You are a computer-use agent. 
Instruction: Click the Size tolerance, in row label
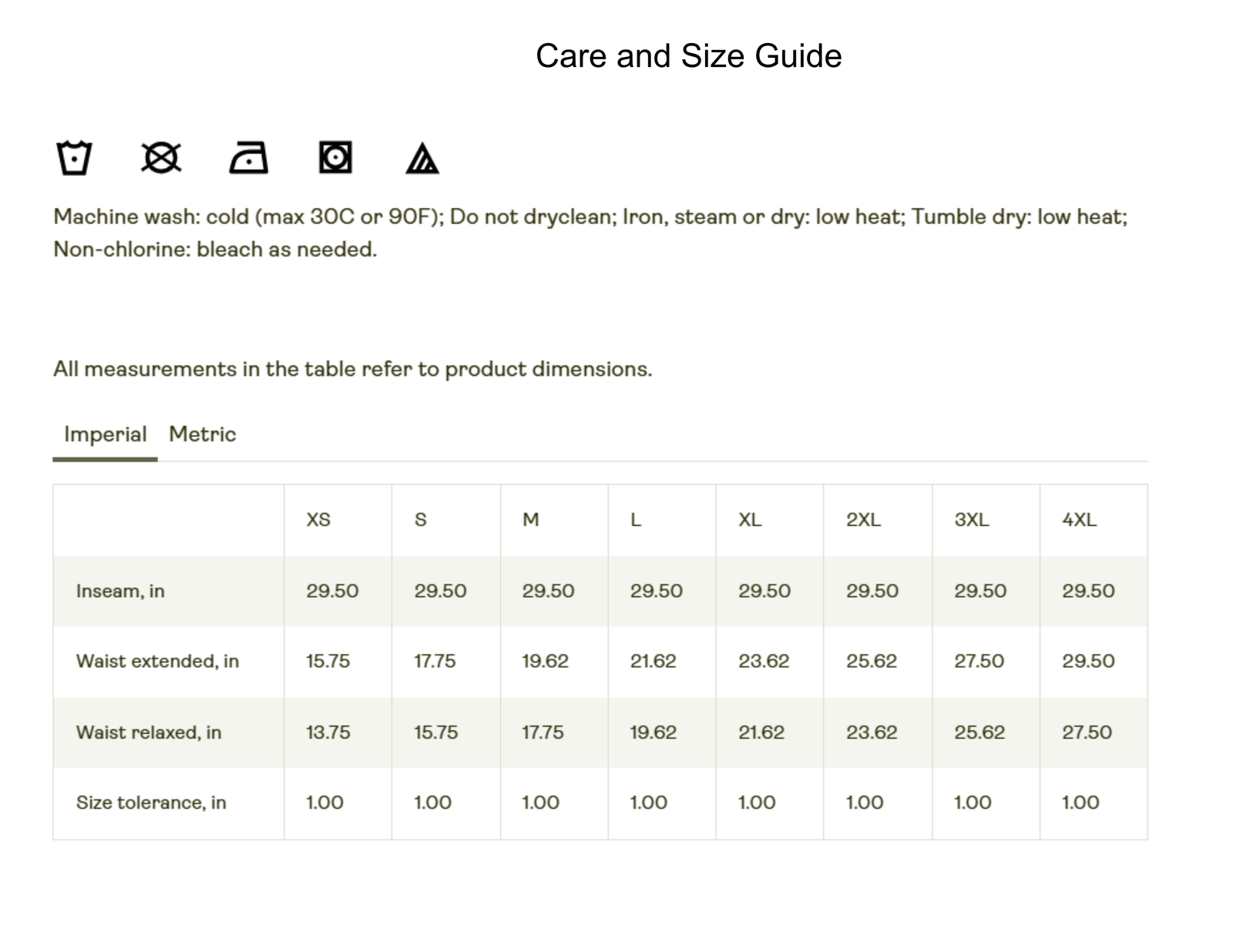(x=151, y=803)
